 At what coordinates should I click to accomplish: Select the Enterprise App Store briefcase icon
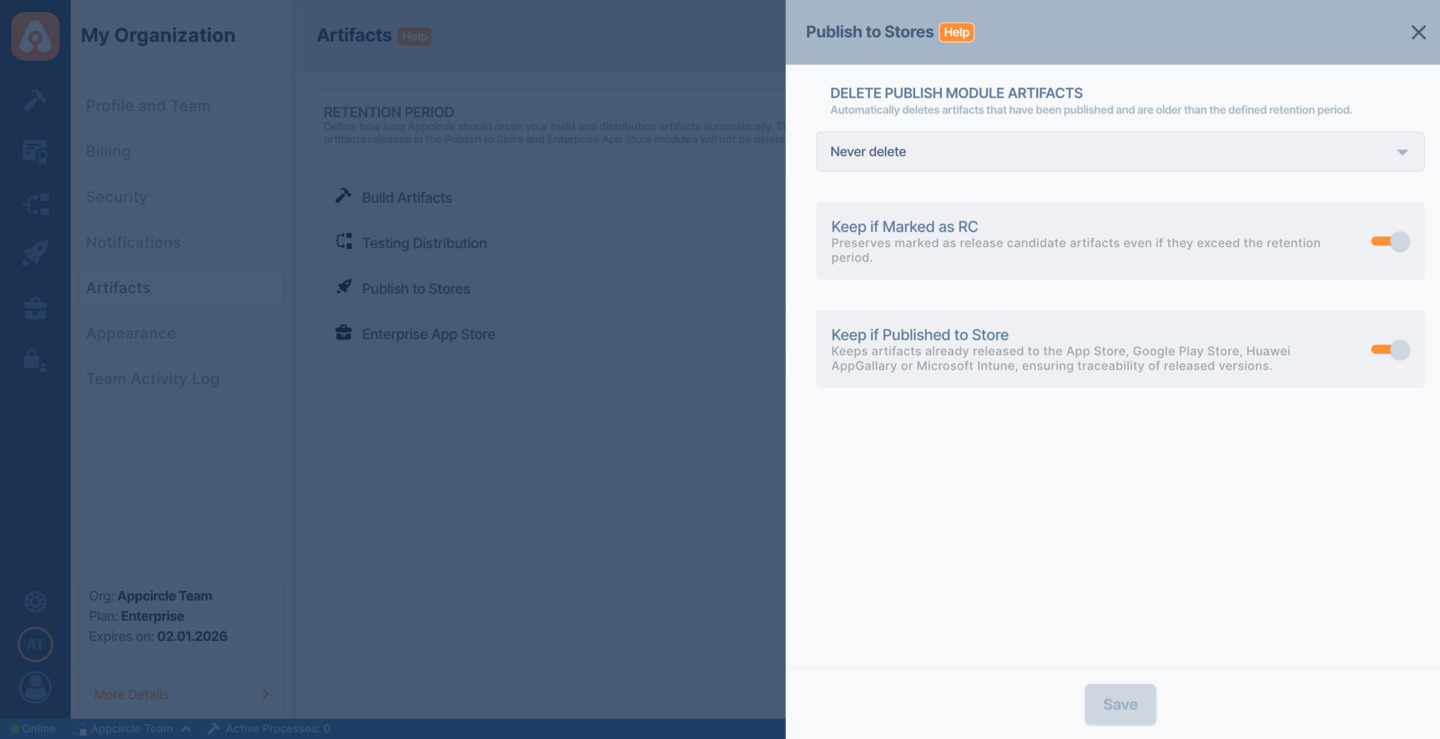click(x=35, y=308)
